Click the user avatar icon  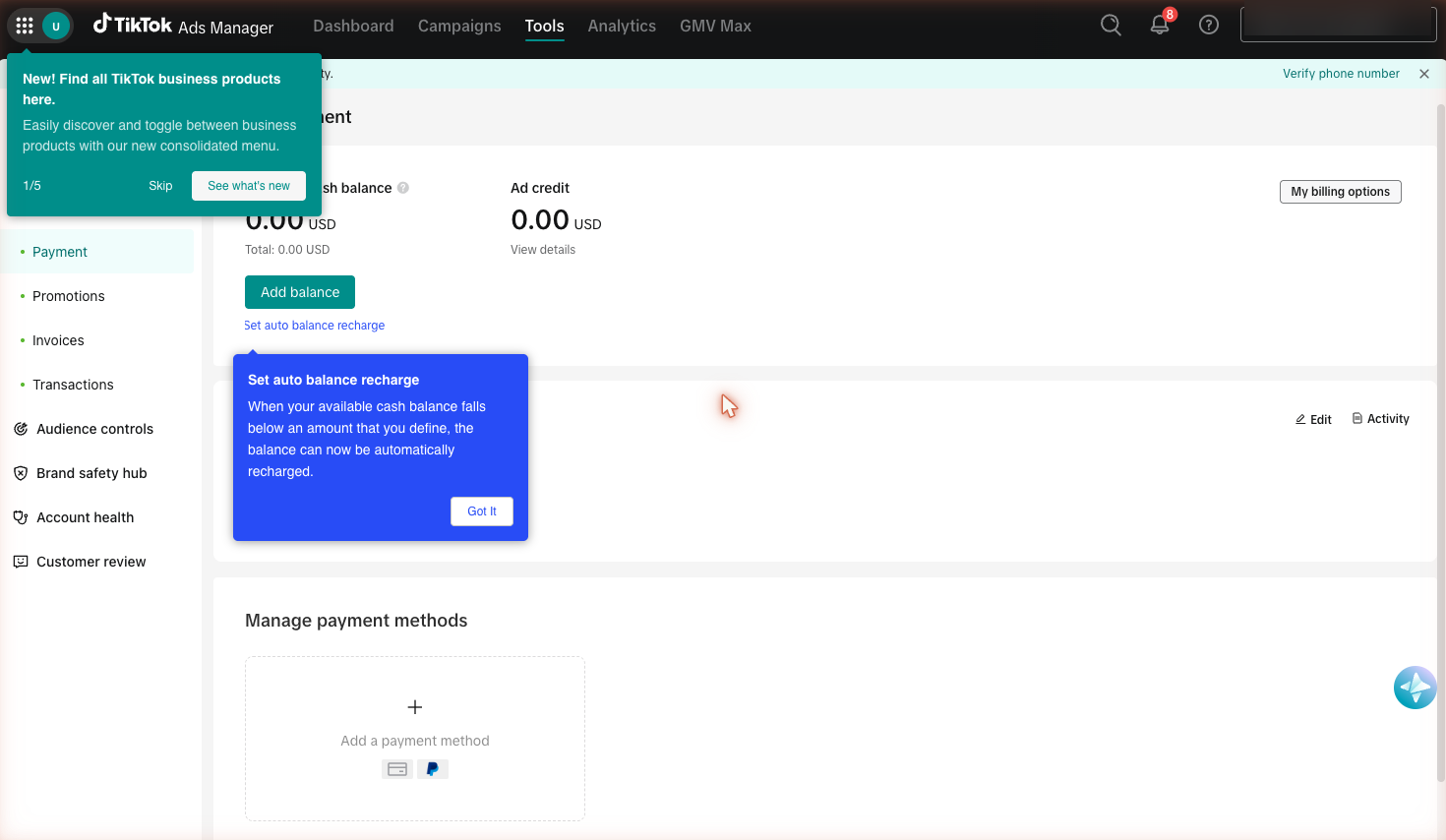click(56, 26)
